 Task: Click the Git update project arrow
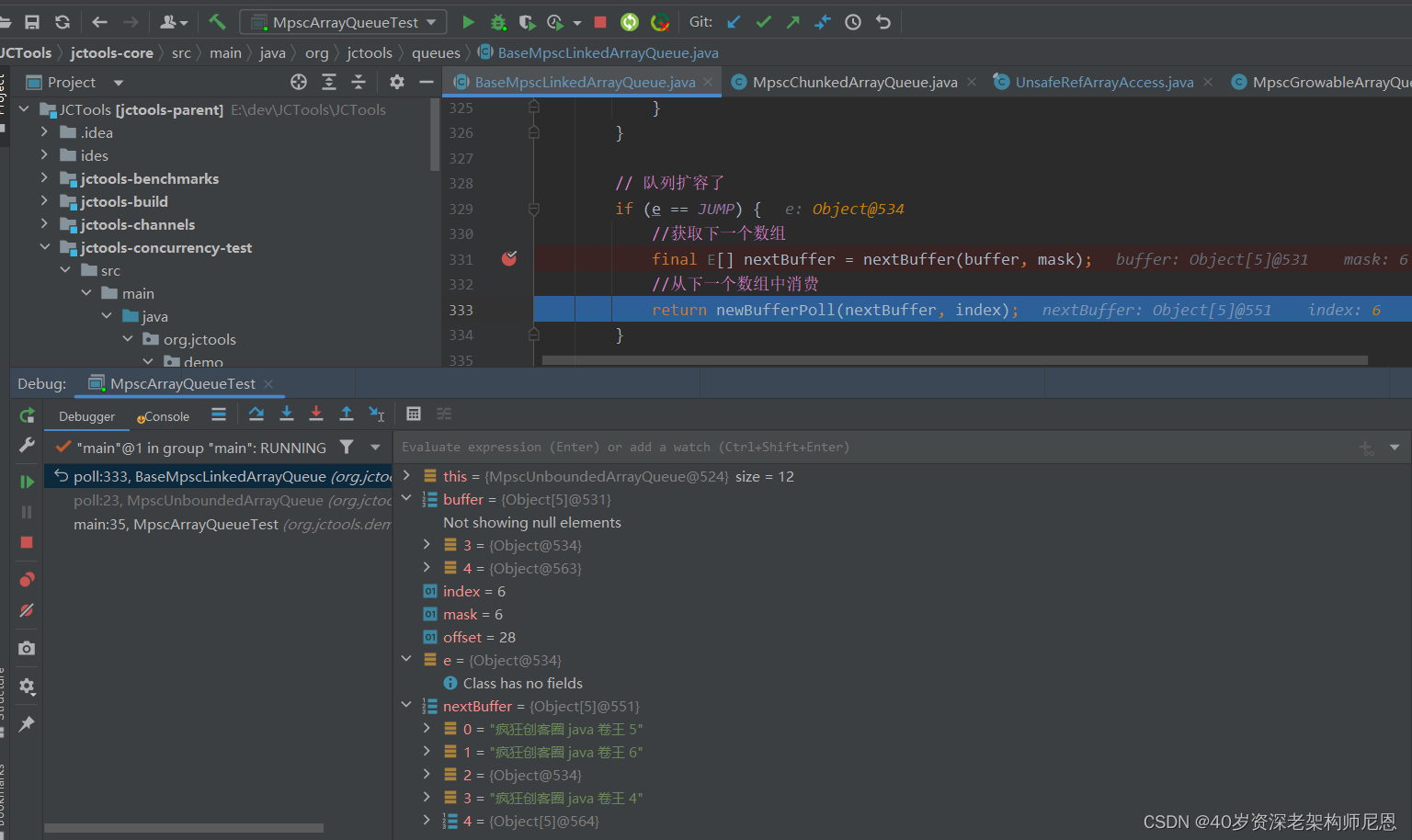point(734,22)
